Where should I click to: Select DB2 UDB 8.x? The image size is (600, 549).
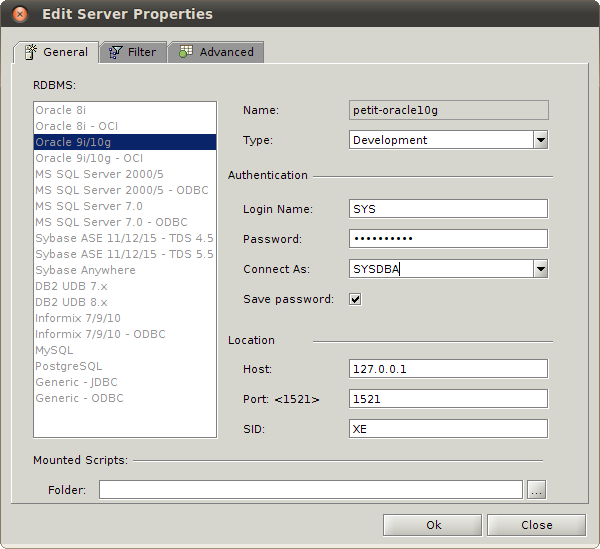125,302
